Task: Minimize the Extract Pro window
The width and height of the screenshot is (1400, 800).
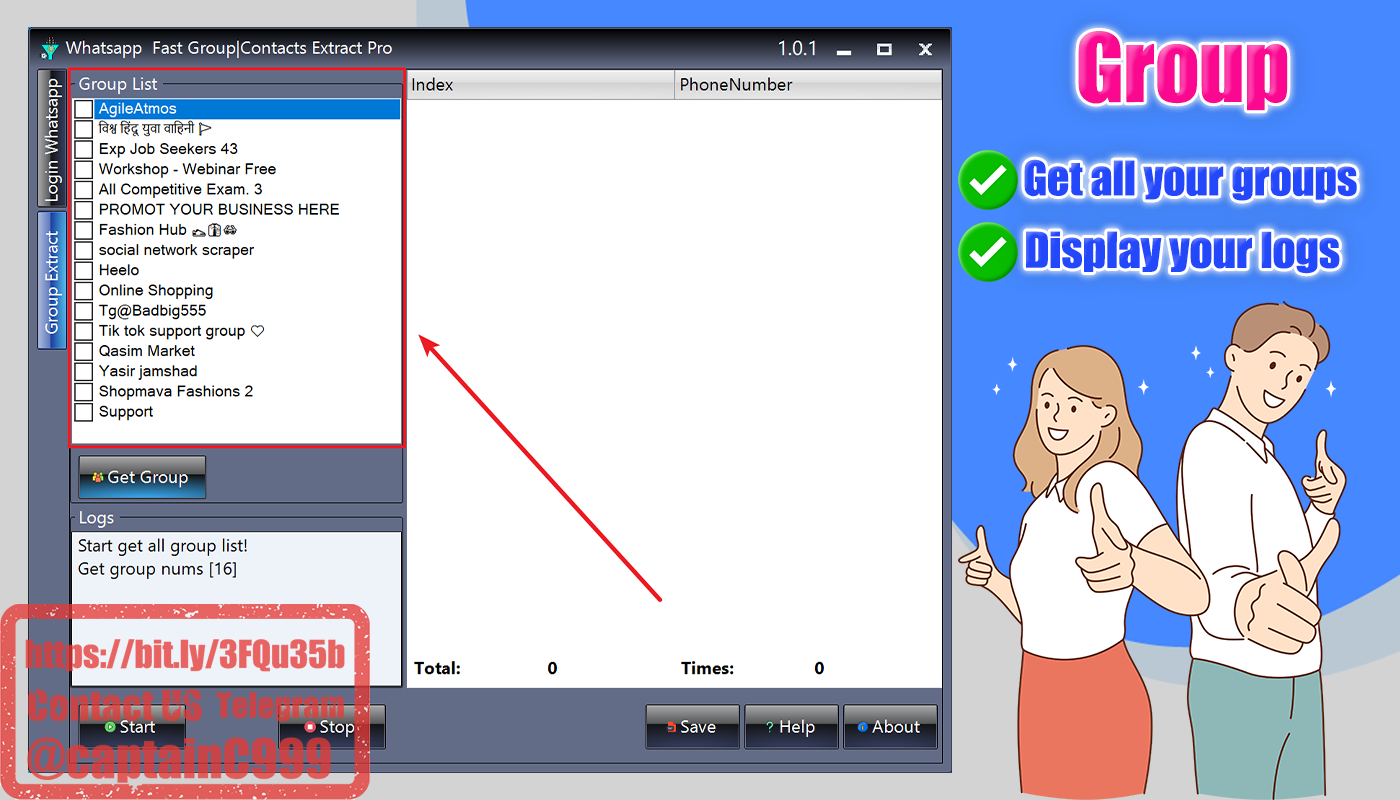Action: pyautogui.click(x=844, y=49)
